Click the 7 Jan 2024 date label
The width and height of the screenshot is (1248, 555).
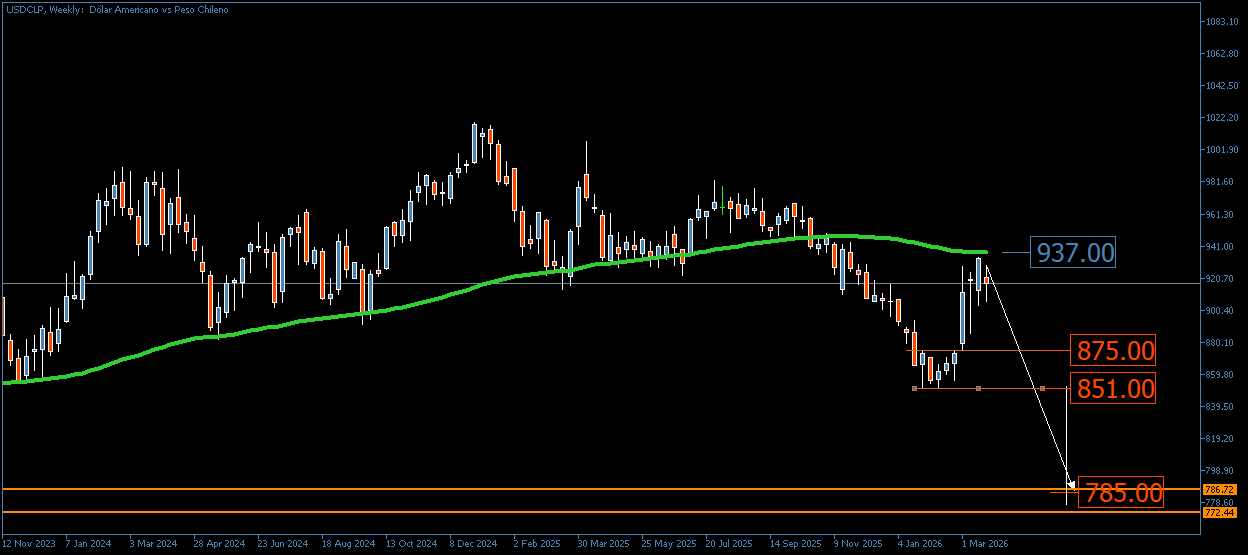pyautogui.click(x=88, y=545)
